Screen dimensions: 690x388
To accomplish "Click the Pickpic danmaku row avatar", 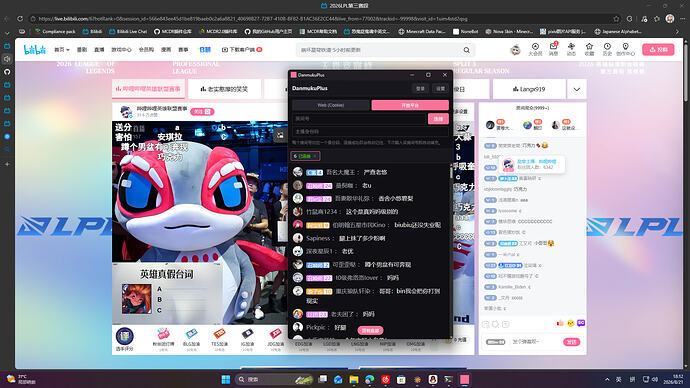I will tap(298, 327).
